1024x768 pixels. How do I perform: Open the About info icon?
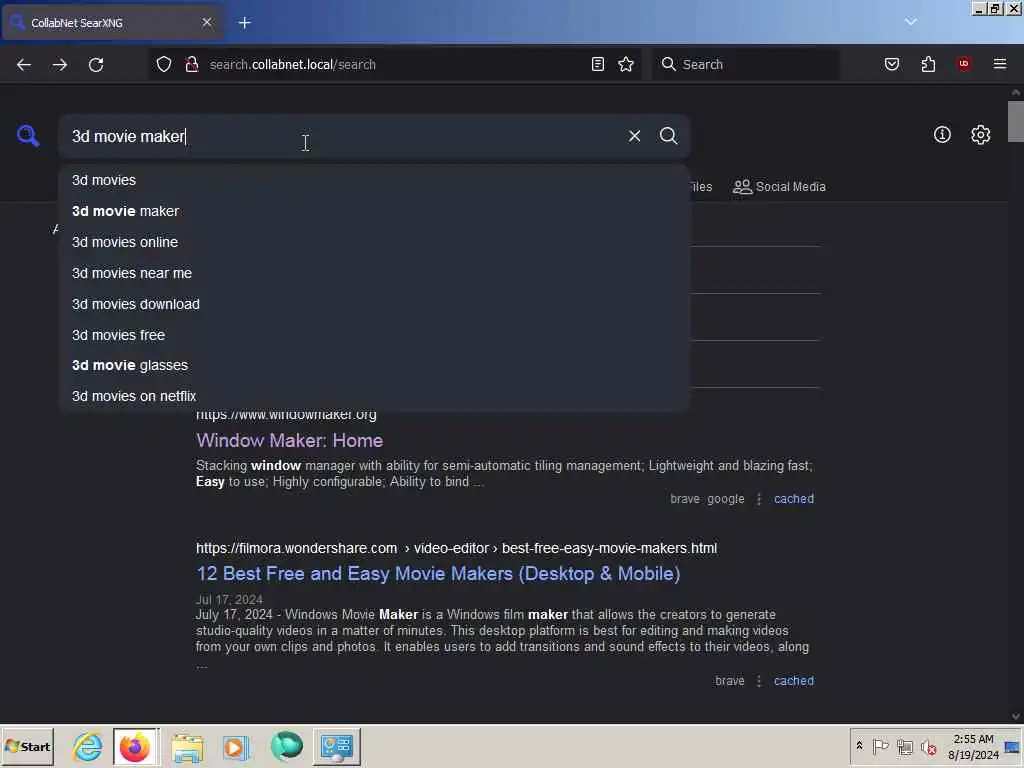[942, 135]
